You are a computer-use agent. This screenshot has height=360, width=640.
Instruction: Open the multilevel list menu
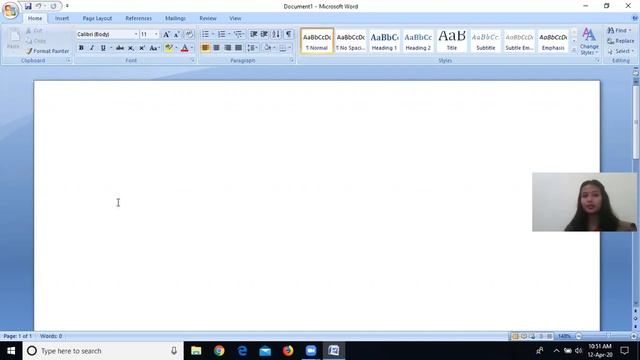click(x=238, y=34)
